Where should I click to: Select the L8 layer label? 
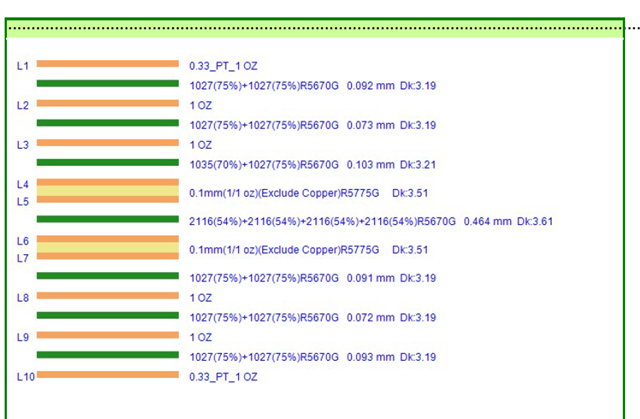tap(23, 298)
